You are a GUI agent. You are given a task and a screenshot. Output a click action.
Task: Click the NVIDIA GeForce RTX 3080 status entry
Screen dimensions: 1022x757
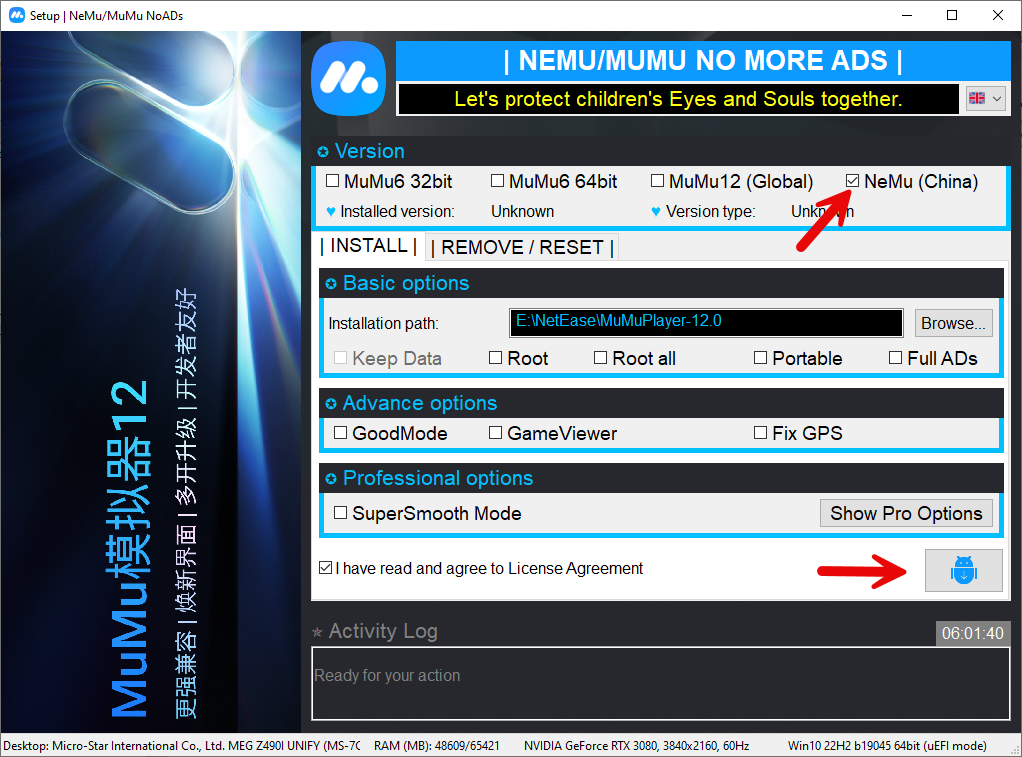pos(636,745)
